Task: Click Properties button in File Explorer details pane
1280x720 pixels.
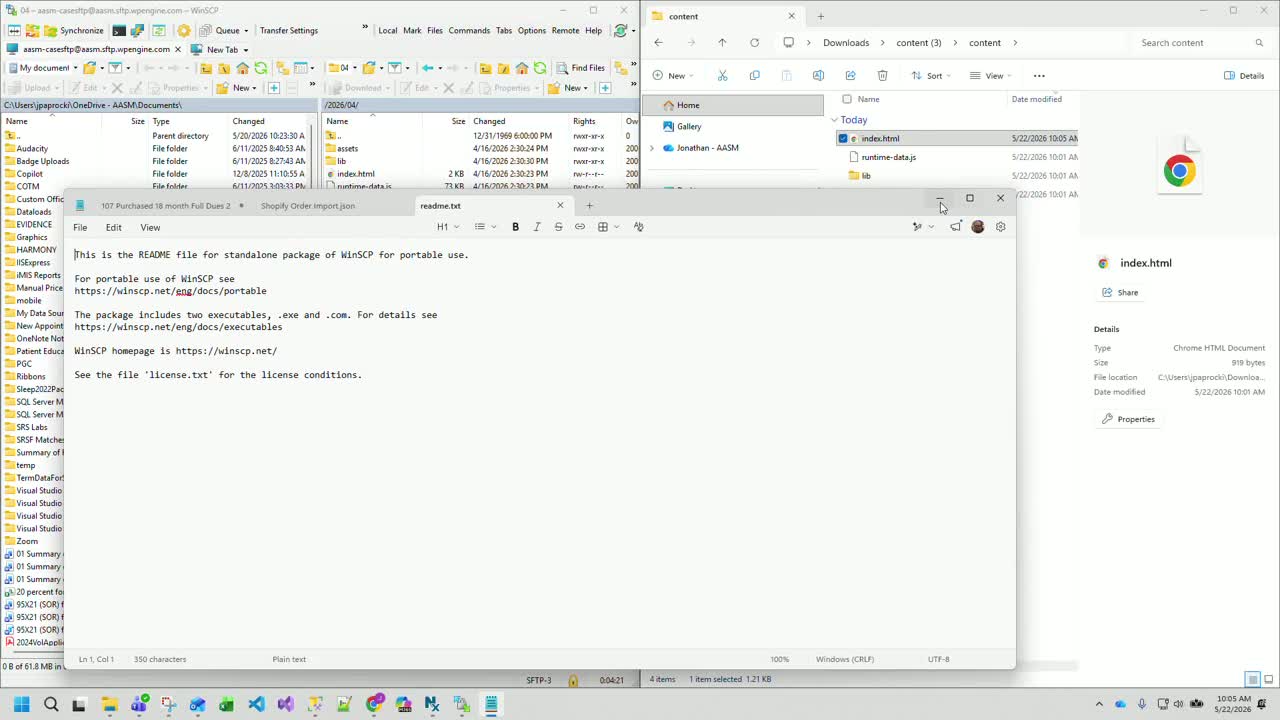Action: coord(1128,419)
